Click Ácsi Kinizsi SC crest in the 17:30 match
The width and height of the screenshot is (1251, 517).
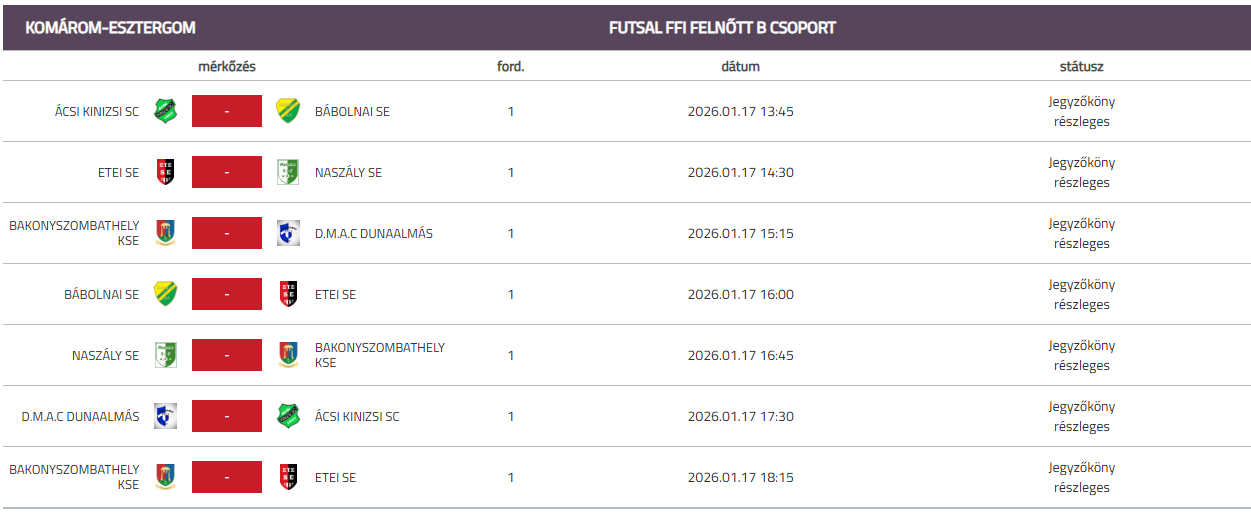tap(289, 416)
